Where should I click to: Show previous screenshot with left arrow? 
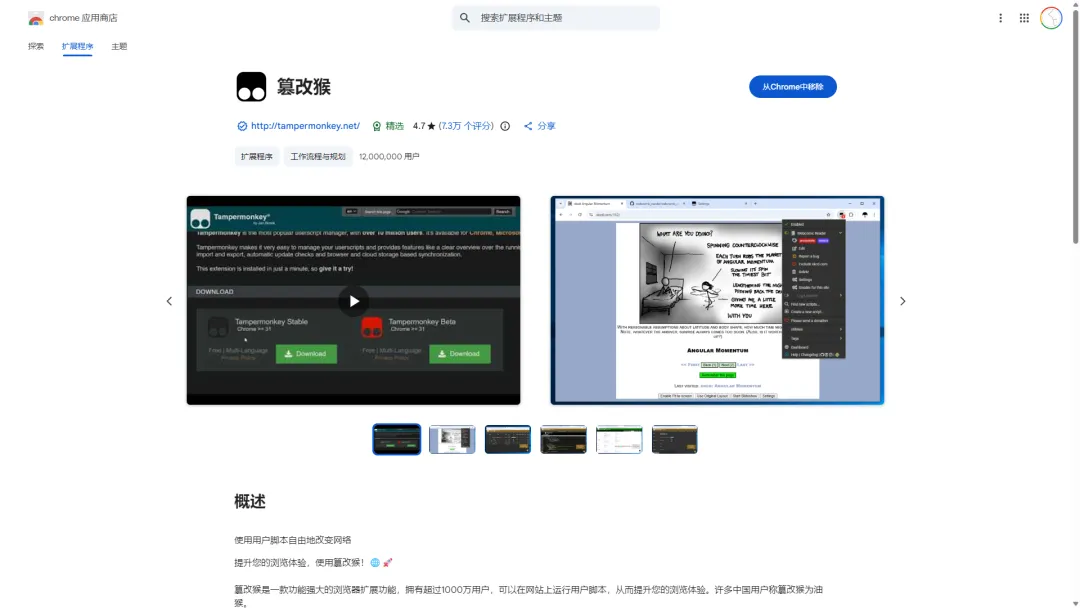point(169,301)
